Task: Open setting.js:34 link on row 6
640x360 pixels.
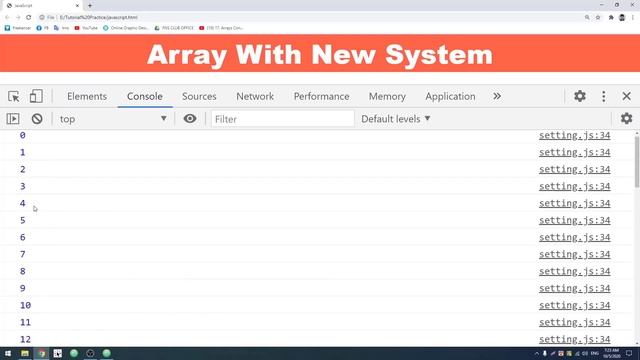Action: pos(575,238)
